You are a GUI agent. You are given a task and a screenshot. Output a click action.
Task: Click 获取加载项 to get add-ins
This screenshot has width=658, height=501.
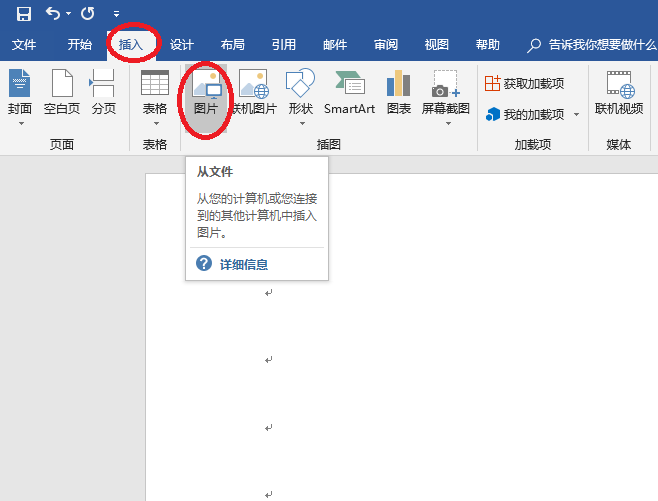pos(524,84)
